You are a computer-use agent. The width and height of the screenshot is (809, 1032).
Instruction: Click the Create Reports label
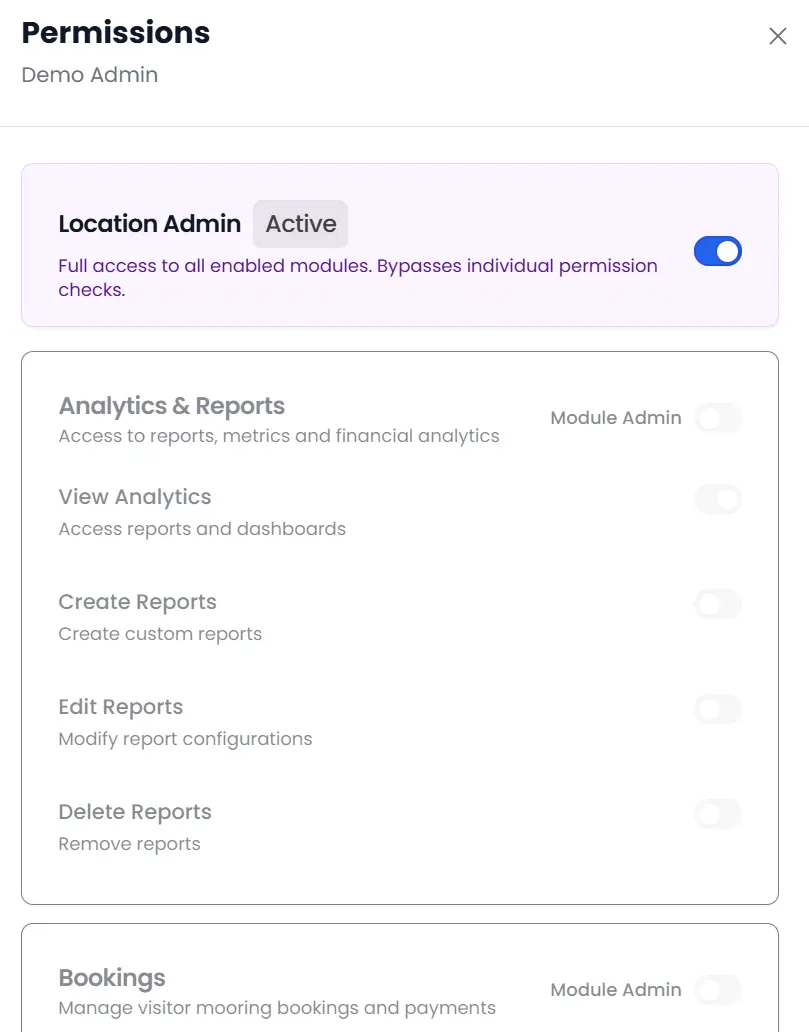pyautogui.click(x=137, y=602)
